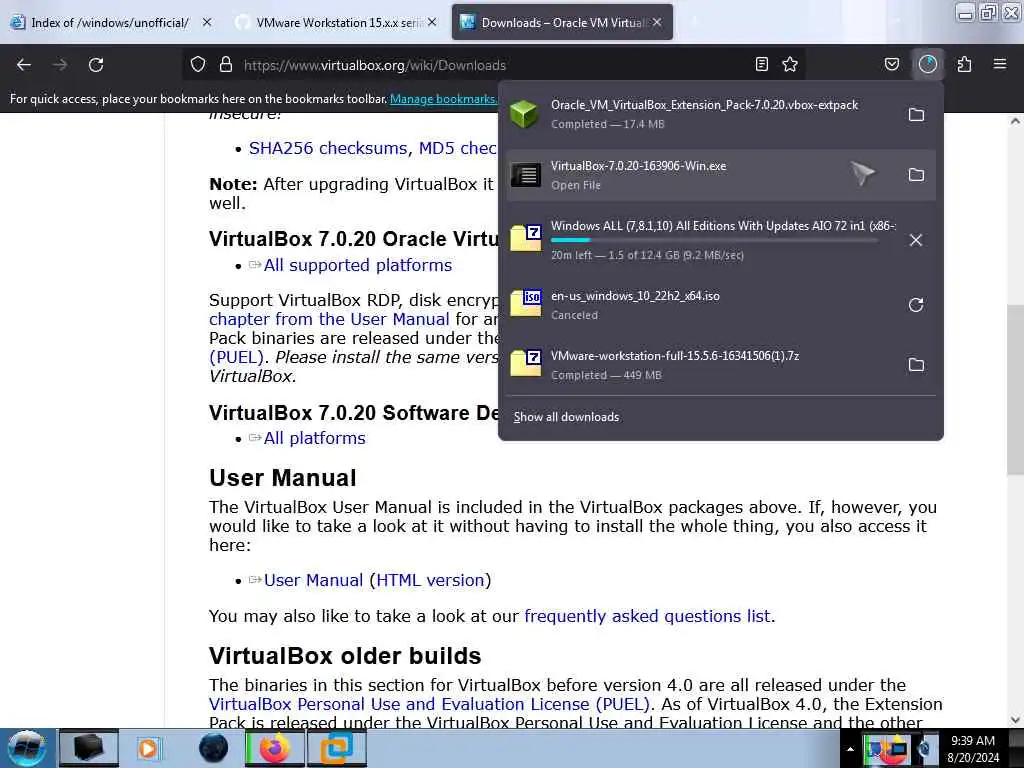
Task: Toggle reader view icon in address bar
Action: point(761,65)
